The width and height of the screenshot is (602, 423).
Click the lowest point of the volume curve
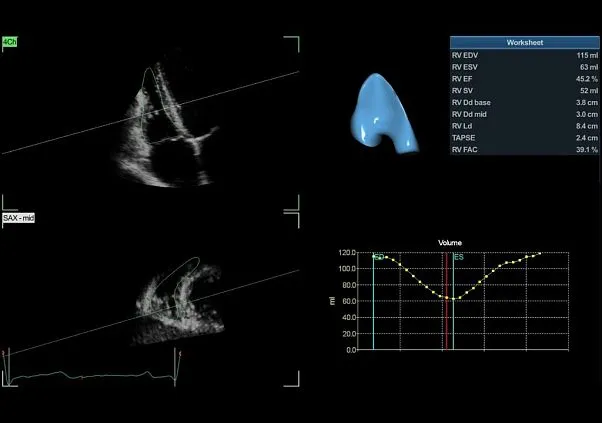452,298
